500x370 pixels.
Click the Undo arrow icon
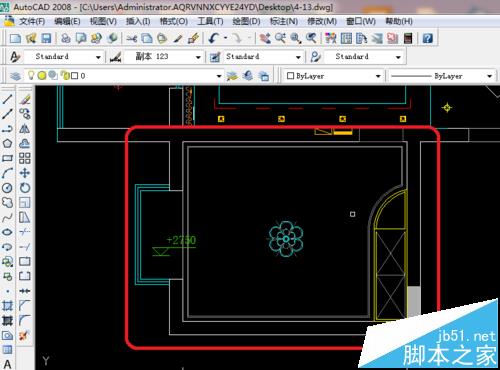[214, 38]
